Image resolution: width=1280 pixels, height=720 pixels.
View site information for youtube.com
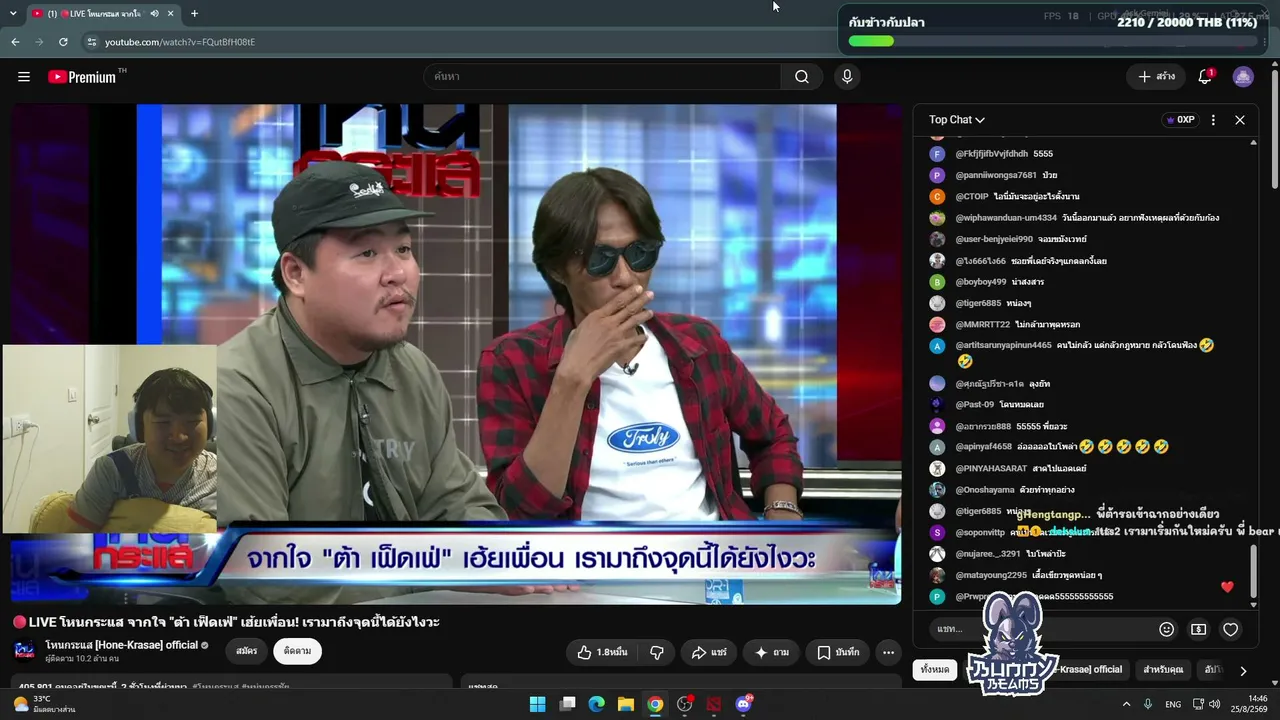[x=92, y=42]
